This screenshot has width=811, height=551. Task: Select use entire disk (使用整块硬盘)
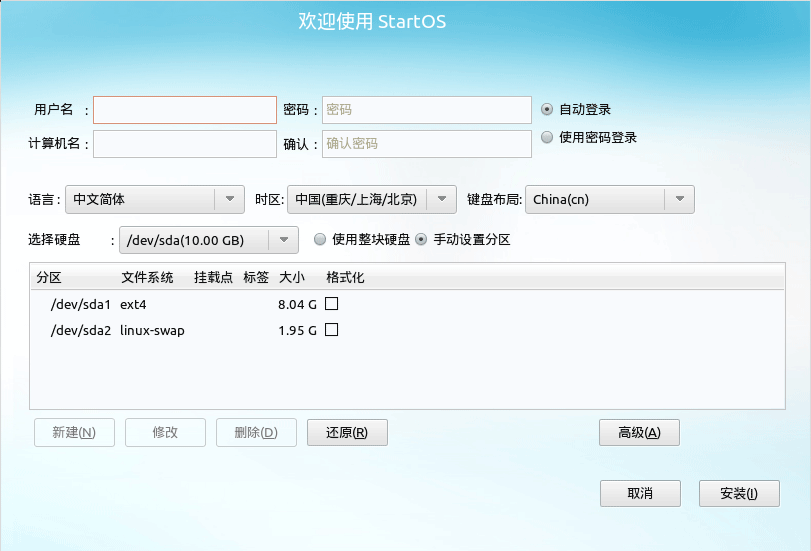pos(320,240)
